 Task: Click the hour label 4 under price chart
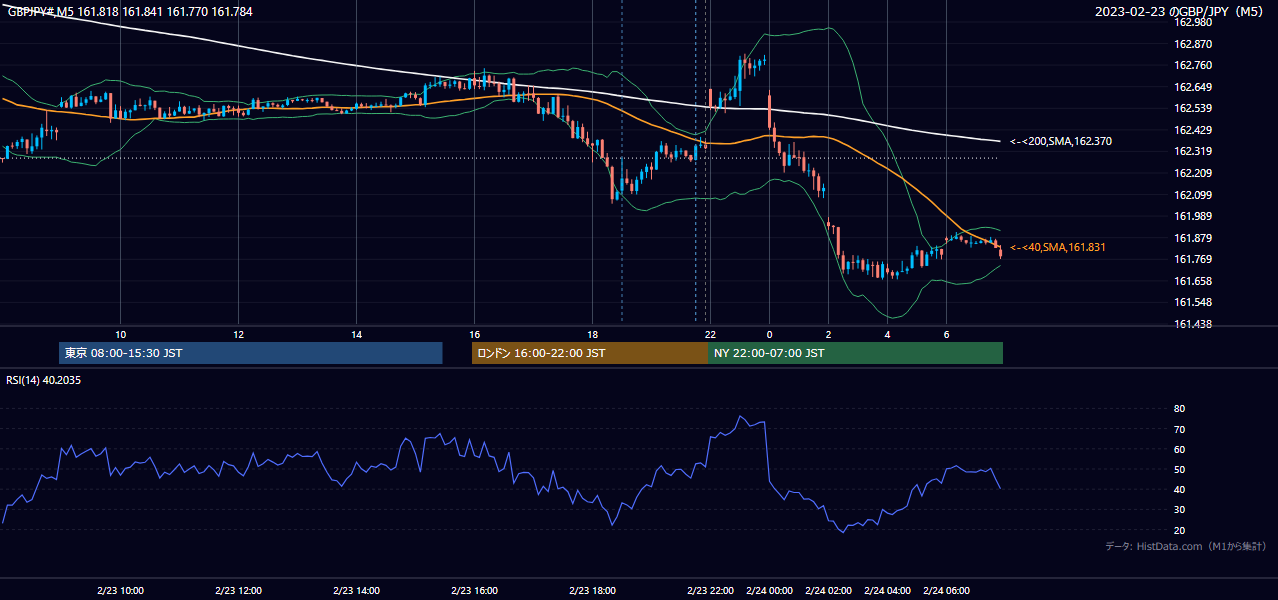[x=887, y=334]
